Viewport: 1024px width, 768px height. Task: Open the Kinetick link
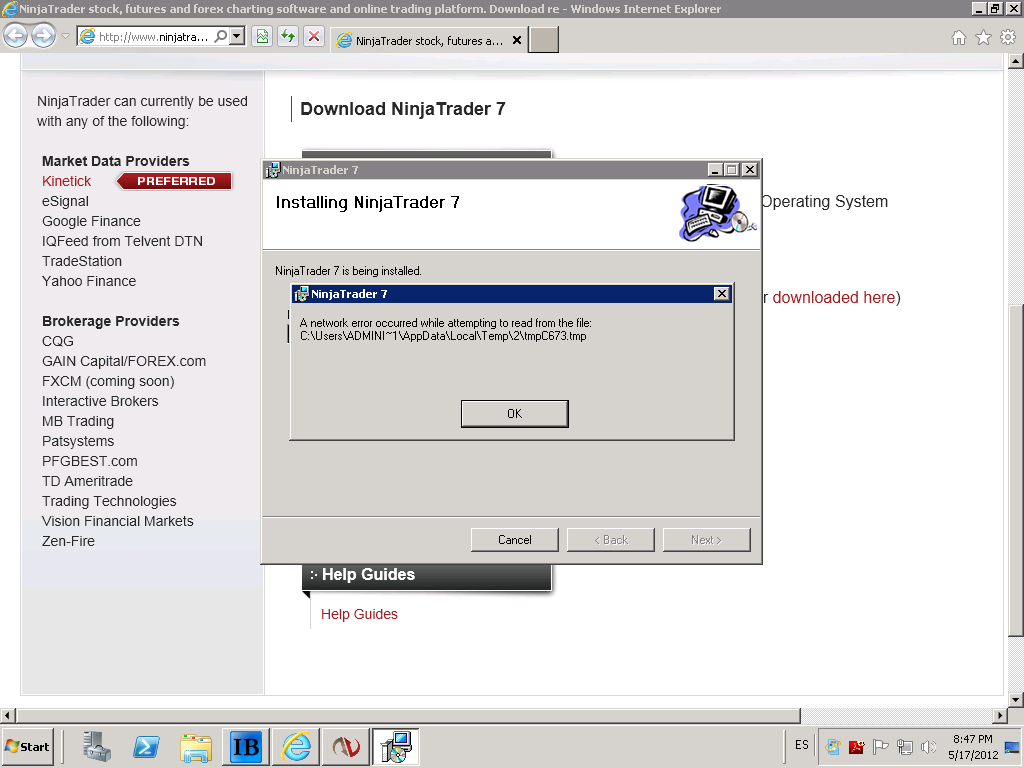[x=67, y=182]
